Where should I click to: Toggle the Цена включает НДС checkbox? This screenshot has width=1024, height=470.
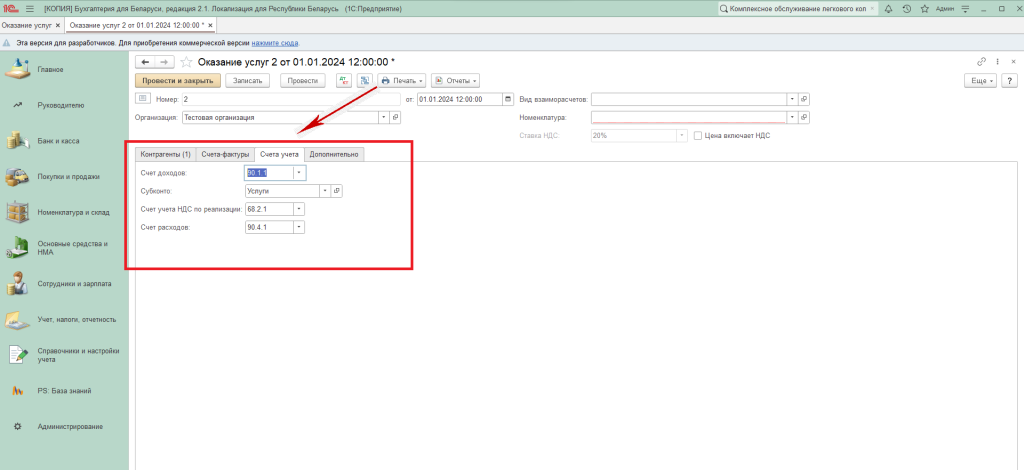[697, 135]
